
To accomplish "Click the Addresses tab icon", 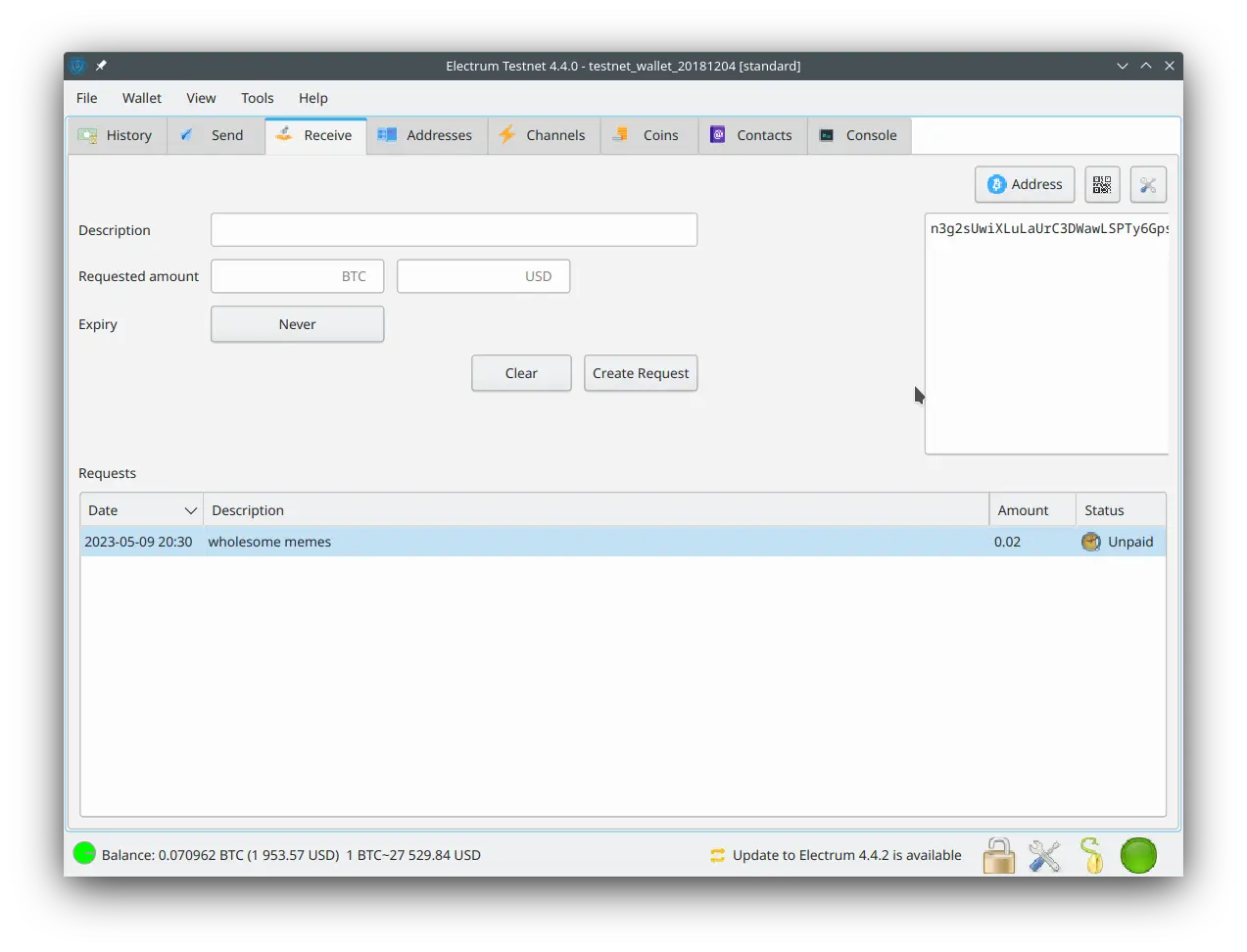I will [387, 135].
